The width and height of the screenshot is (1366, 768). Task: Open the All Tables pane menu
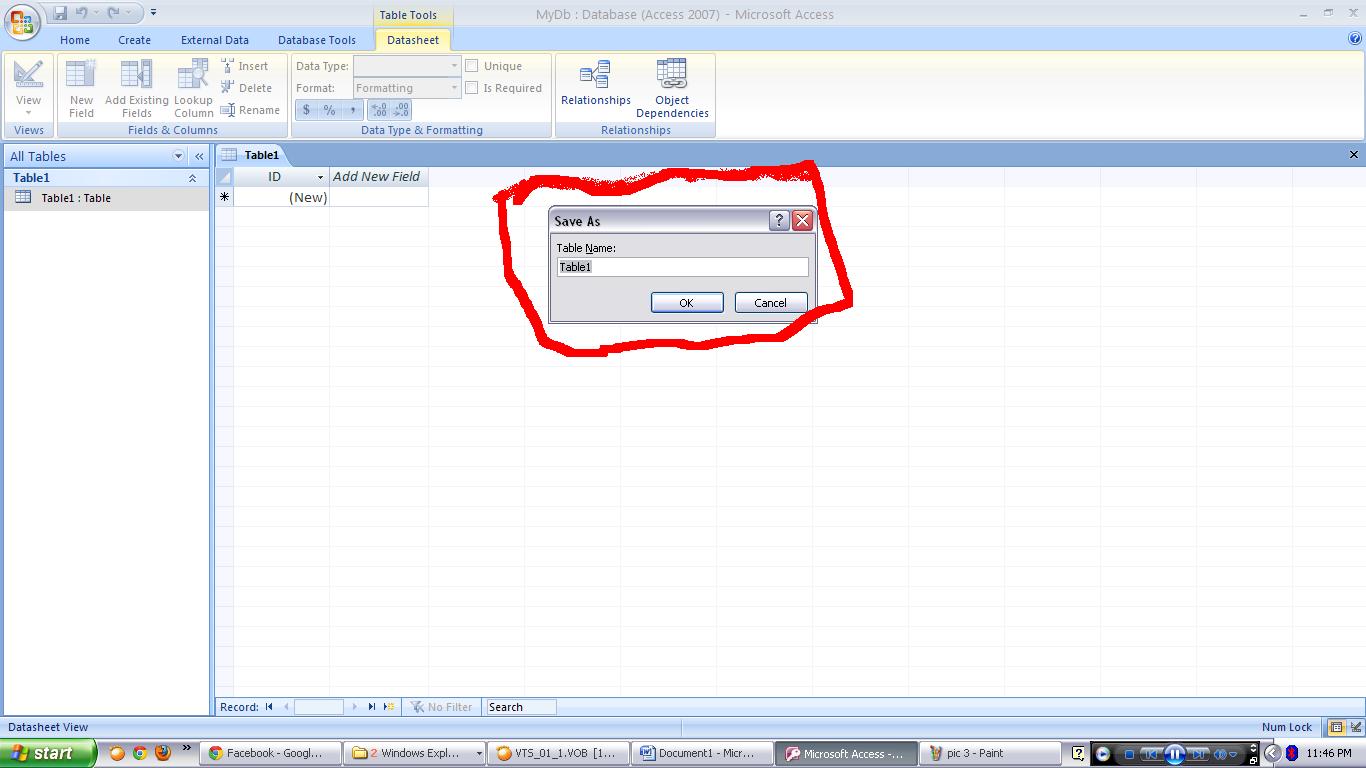[178, 156]
